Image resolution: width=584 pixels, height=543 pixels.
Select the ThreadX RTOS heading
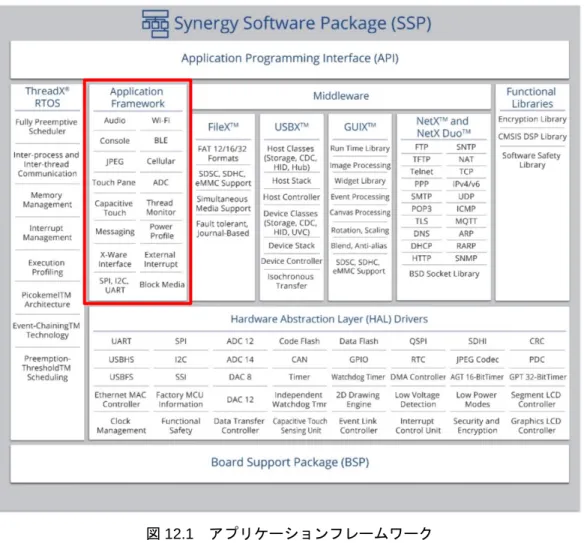47,97
